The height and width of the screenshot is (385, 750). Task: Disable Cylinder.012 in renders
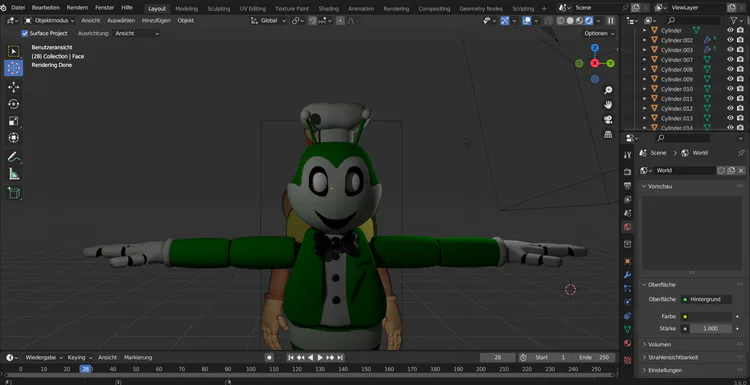(x=740, y=109)
